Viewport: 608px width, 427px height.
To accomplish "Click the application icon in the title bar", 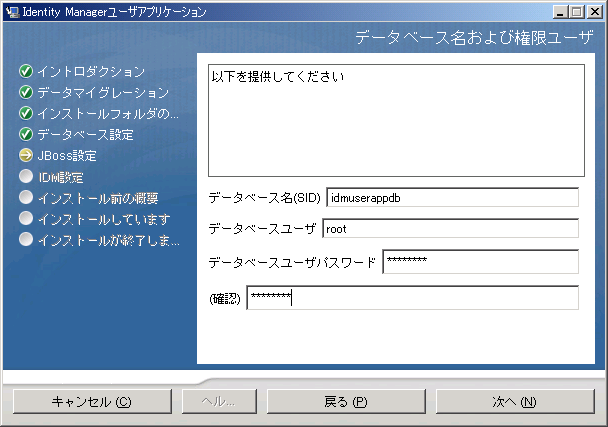I will 13,12.
